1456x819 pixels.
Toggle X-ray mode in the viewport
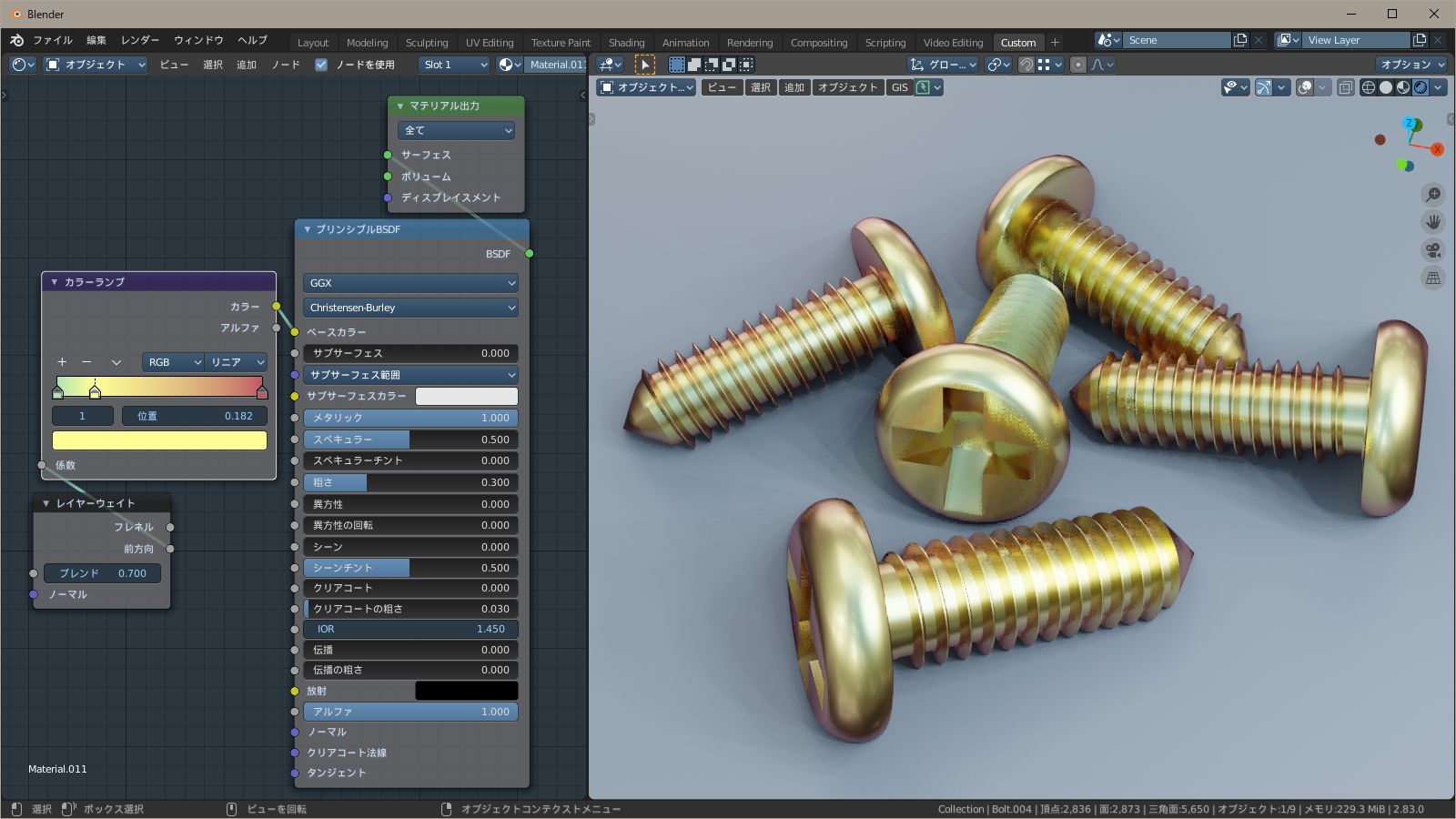coord(1346,87)
